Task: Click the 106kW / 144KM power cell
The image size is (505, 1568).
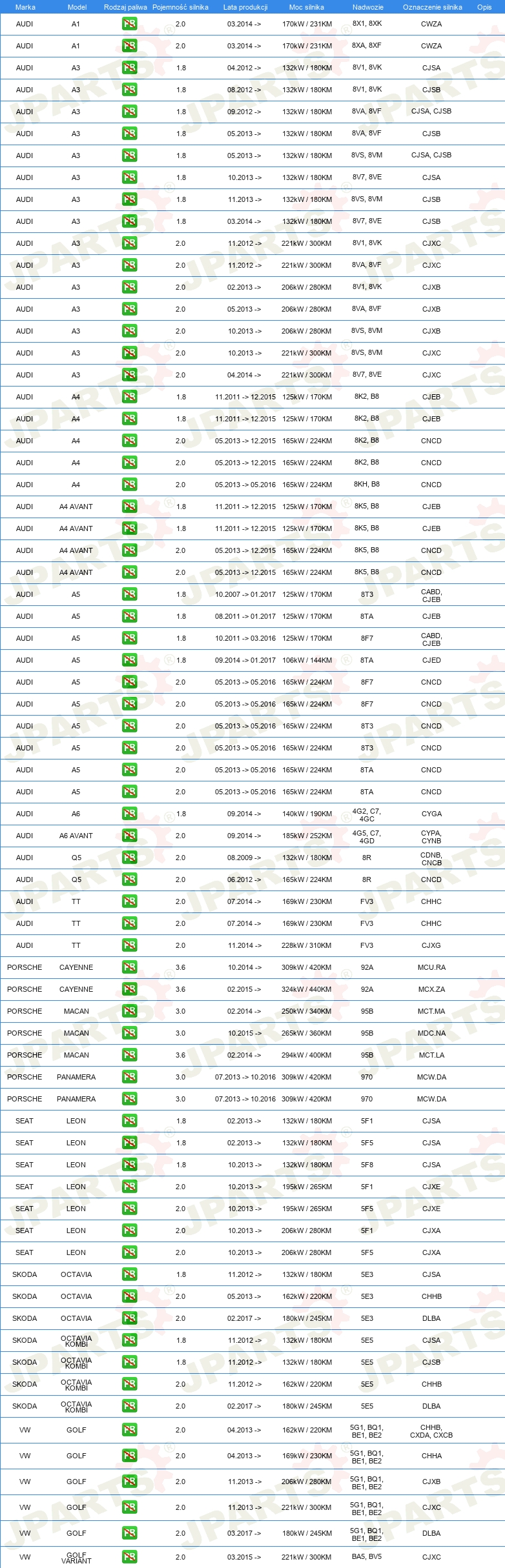Action: pos(307,660)
